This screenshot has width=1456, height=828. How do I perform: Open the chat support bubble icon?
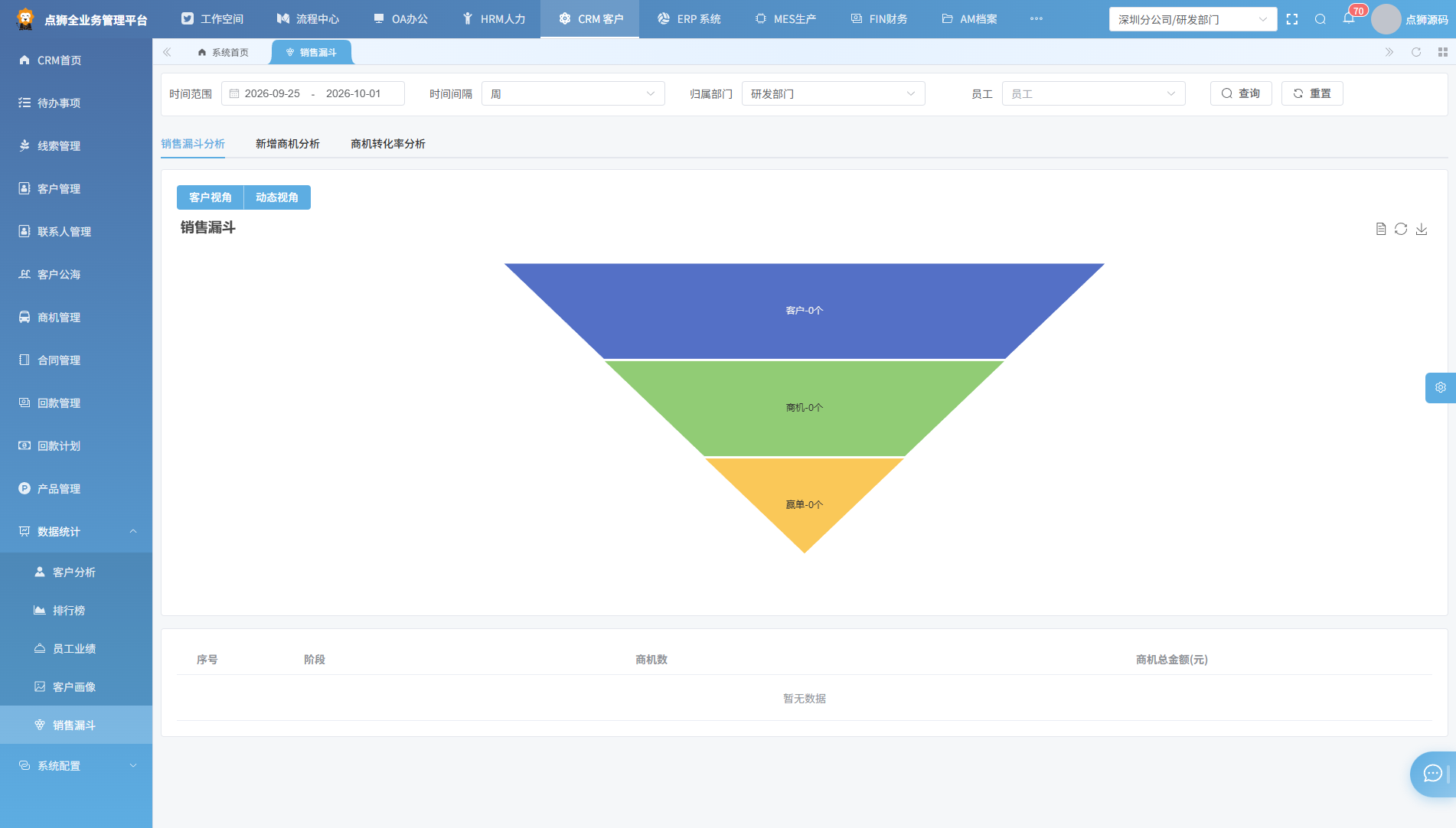(1432, 774)
